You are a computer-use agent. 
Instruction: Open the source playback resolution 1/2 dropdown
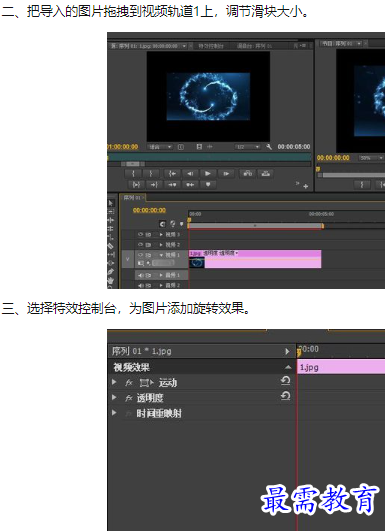click(247, 147)
